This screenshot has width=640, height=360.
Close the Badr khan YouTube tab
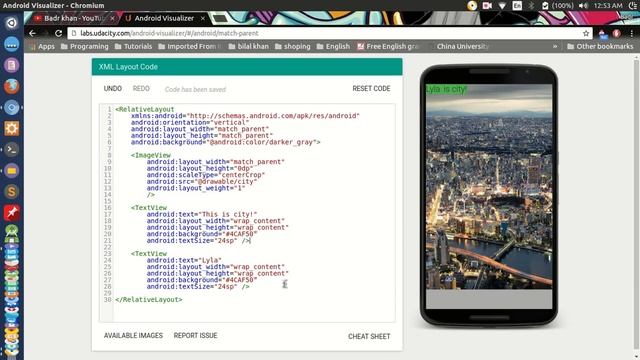112,18
